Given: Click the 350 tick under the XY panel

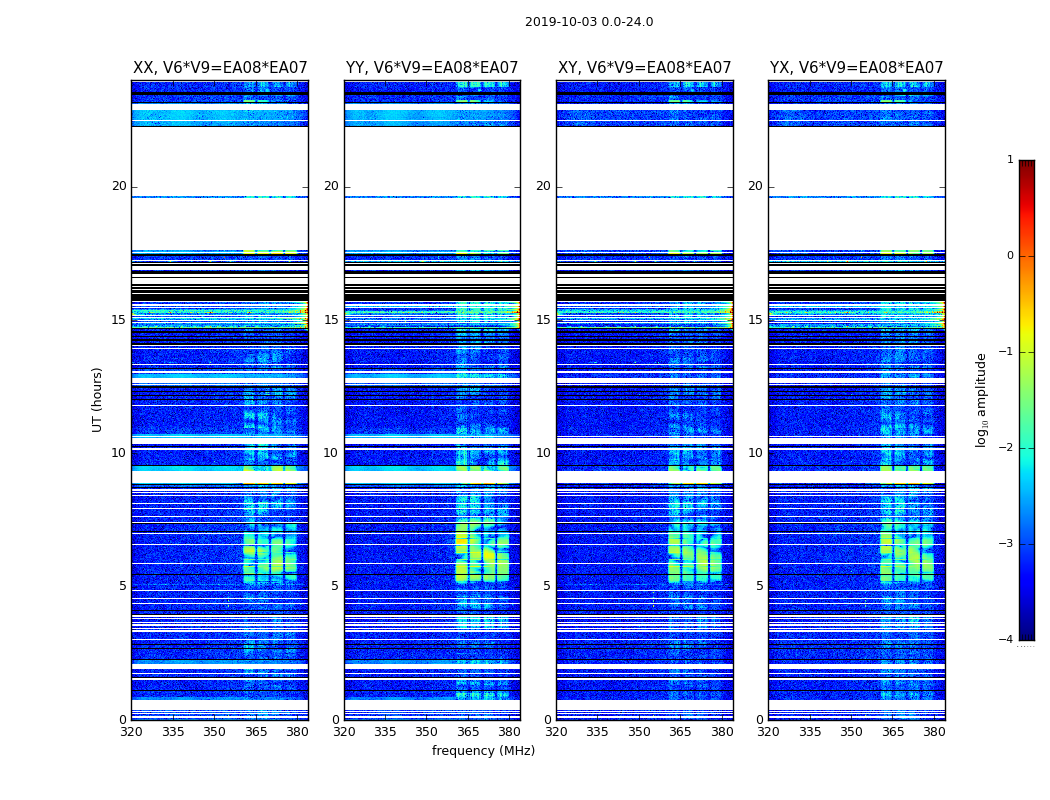Looking at the screenshot, I should point(639,731).
